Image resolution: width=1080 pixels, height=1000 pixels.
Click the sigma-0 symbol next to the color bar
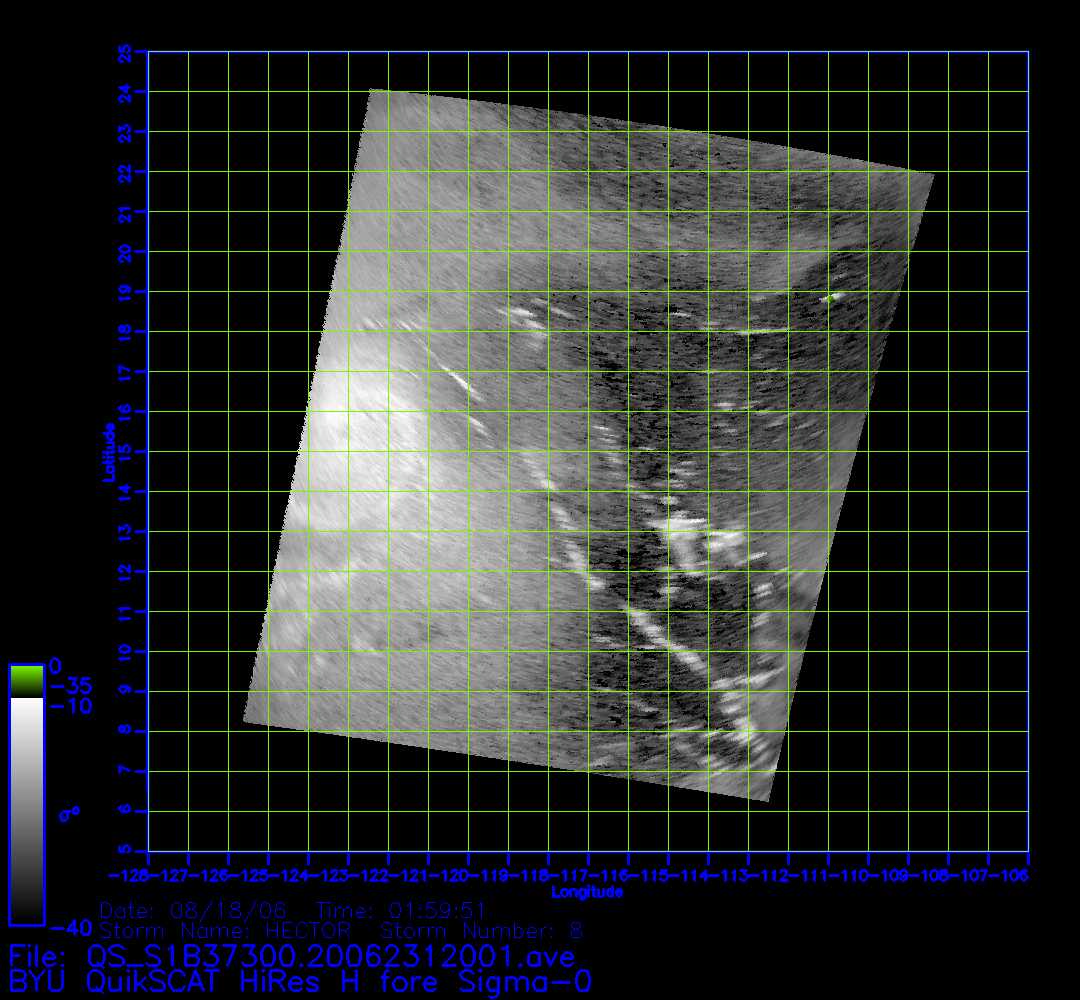tap(69, 814)
